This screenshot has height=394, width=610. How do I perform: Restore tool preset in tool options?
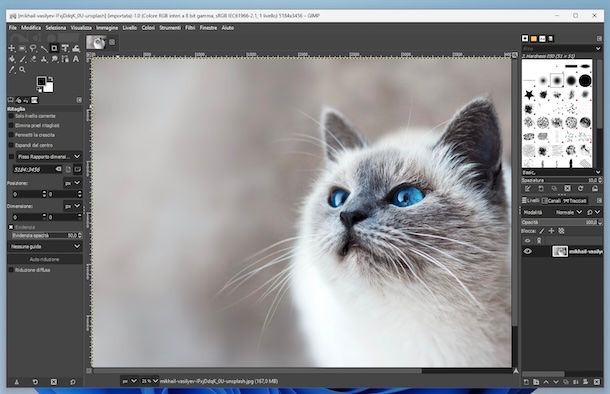pyautogui.click(x=35, y=382)
